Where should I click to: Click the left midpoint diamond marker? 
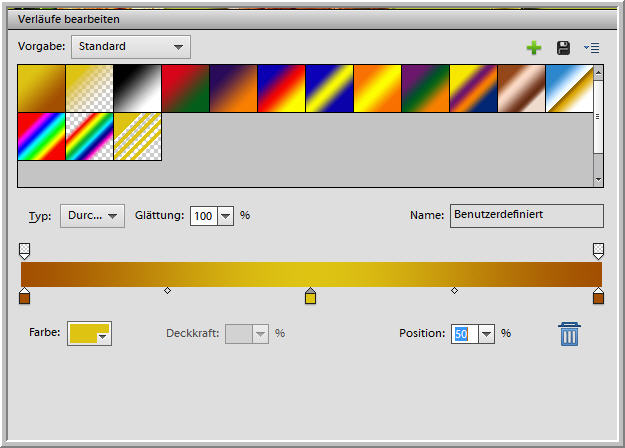pos(167,291)
